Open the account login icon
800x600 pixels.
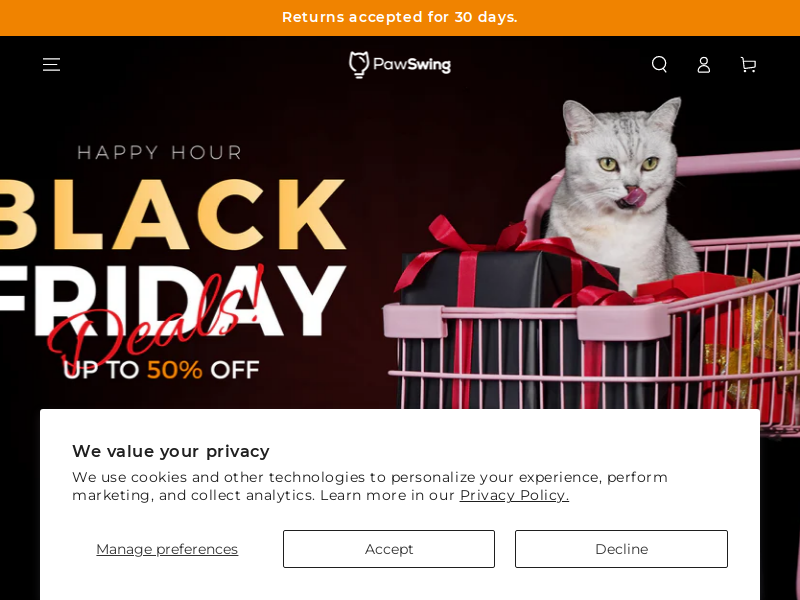click(704, 65)
